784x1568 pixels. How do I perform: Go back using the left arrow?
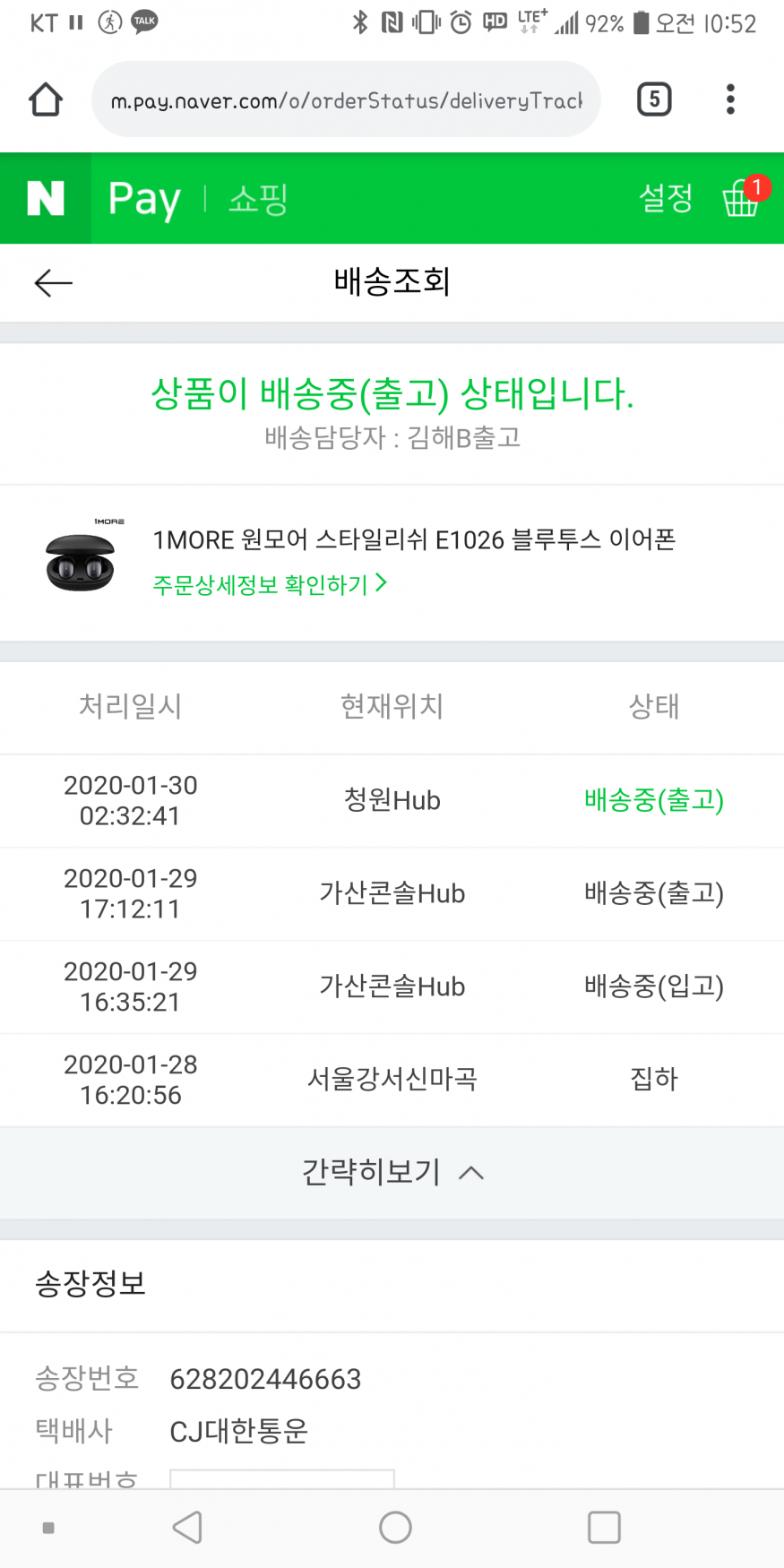(x=53, y=283)
